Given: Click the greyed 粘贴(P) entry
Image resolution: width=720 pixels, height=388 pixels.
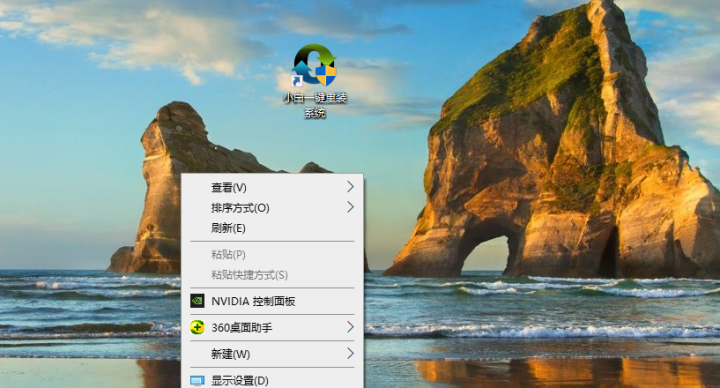Looking at the screenshot, I should 272,254.
